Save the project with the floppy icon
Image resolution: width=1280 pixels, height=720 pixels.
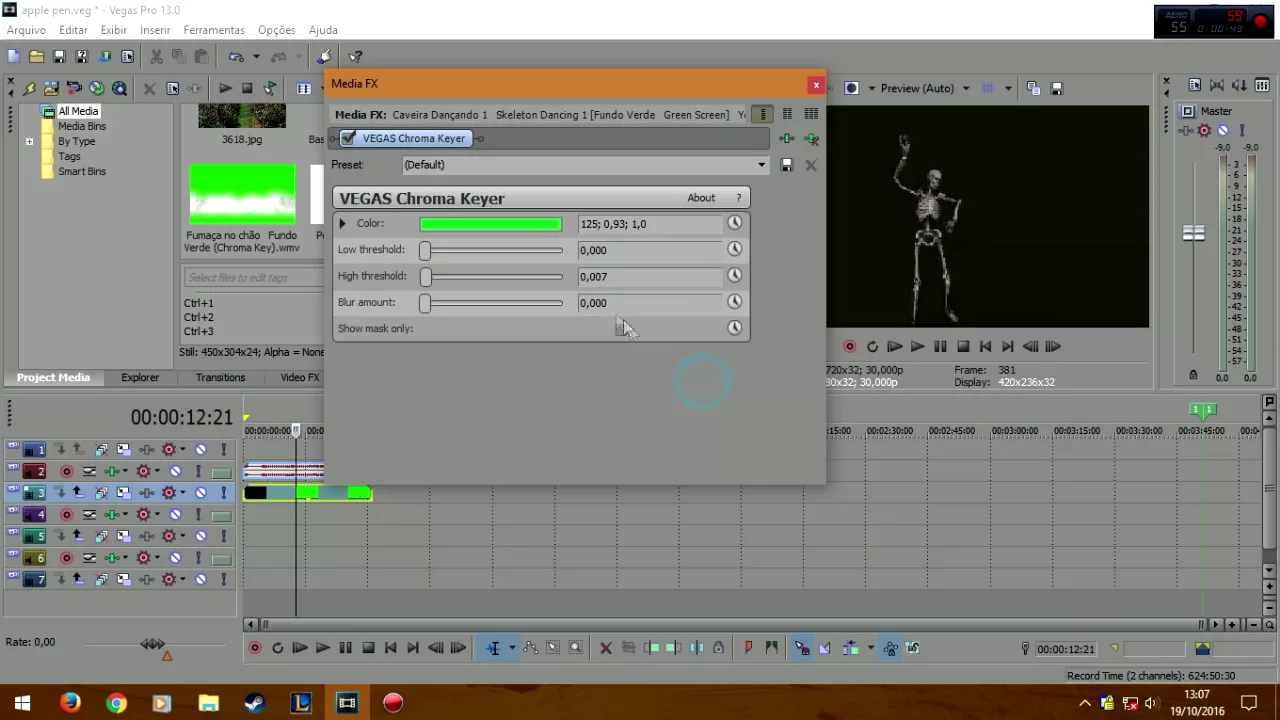59,57
